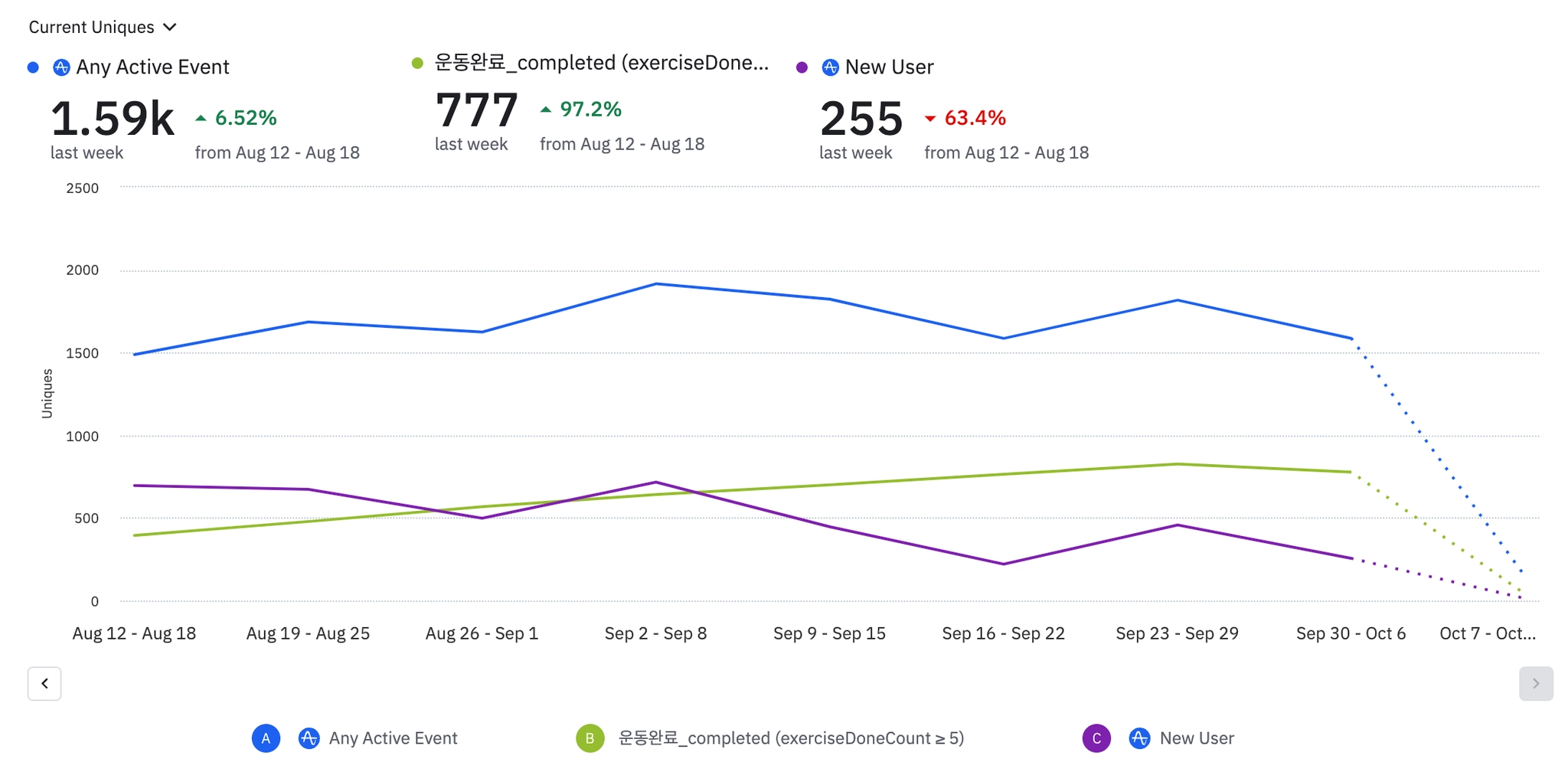The width and height of the screenshot is (1568, 772).
Task: Click the chevron beside Current Uniques
Action: coord(170,28)
